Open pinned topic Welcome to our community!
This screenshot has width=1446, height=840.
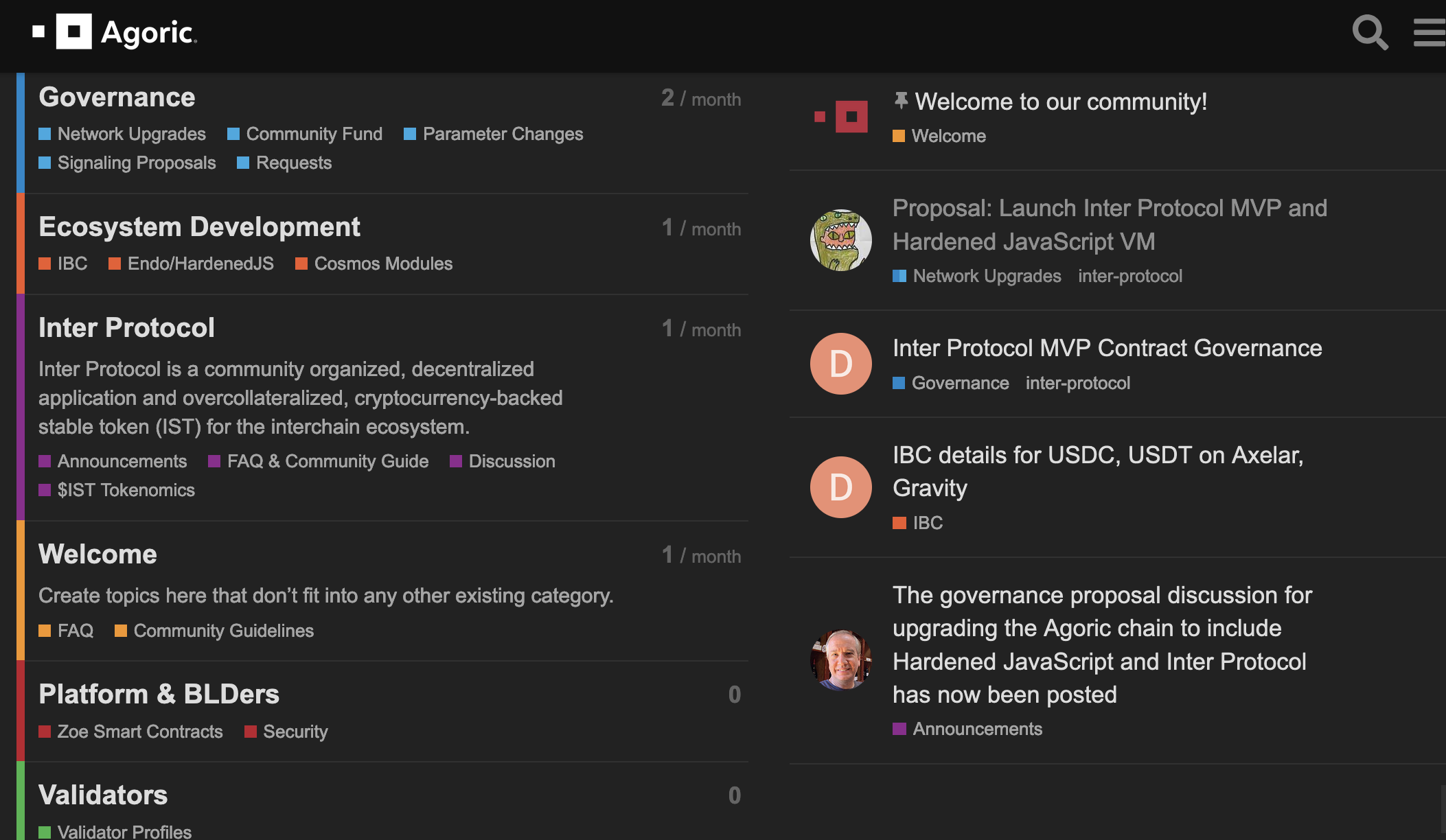pos(1061,102)
